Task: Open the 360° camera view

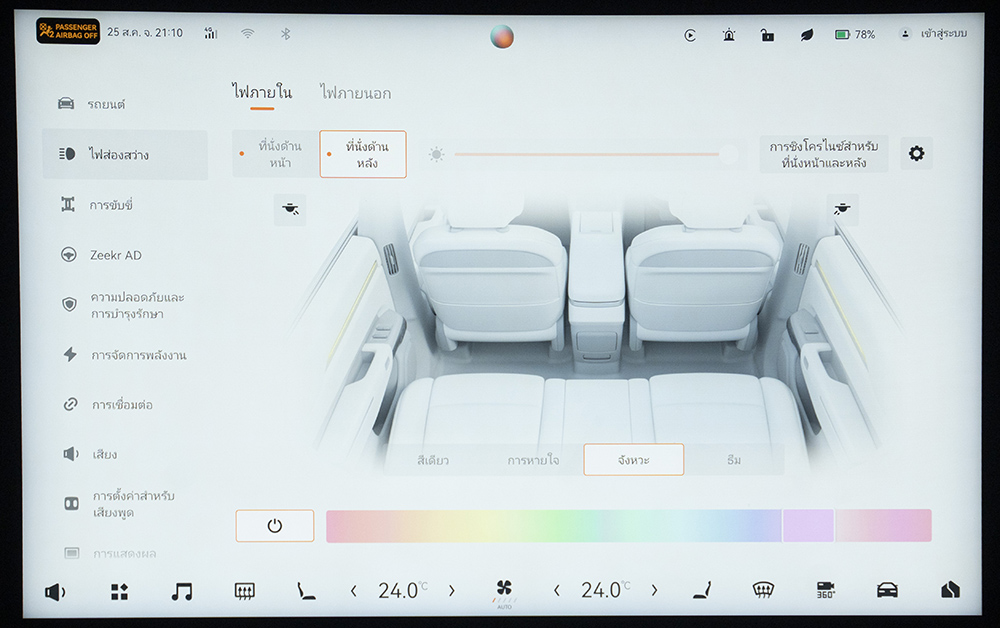Action: [825, 590]
